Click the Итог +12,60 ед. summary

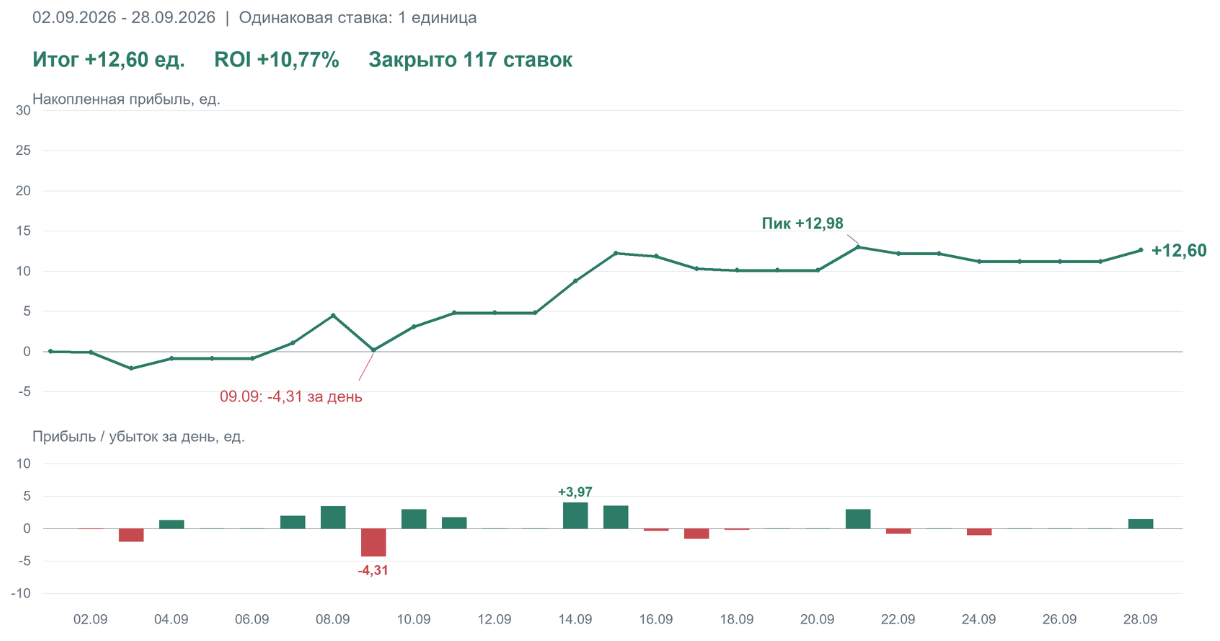point(109,60)
